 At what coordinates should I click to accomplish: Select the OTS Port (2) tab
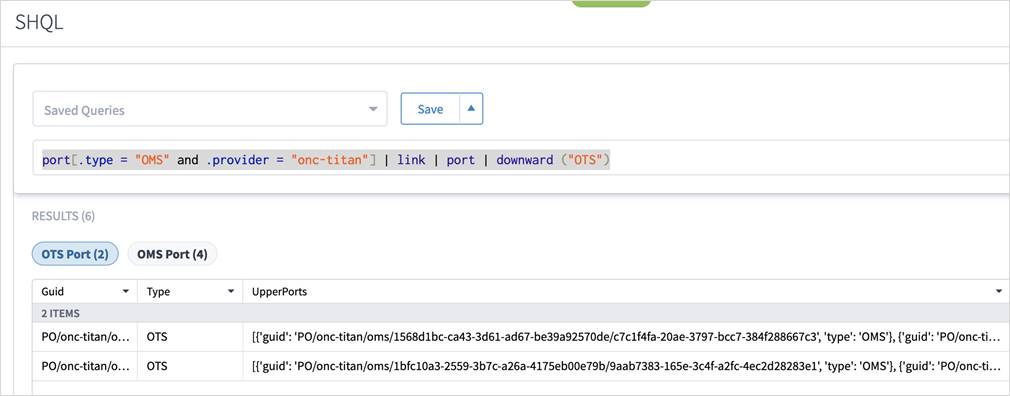[75, 254]
